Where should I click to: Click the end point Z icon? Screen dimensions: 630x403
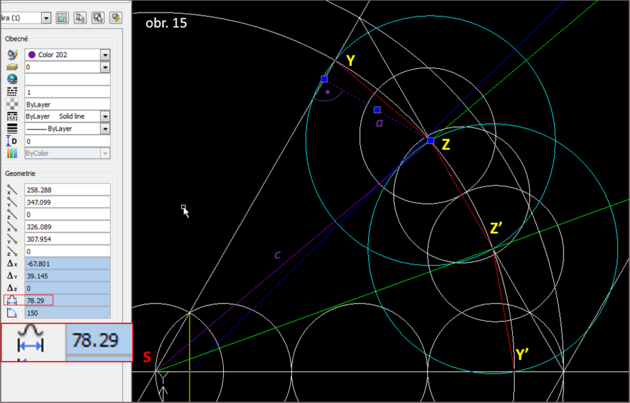(12, 252)
